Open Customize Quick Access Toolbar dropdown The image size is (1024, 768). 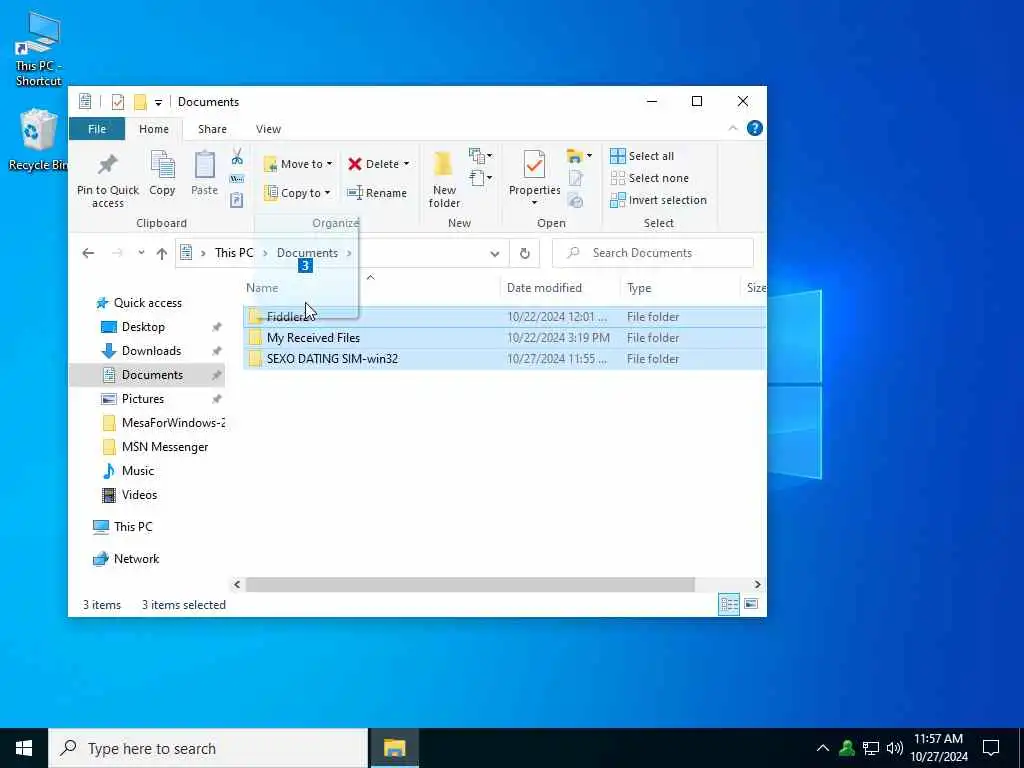[158, 103]
